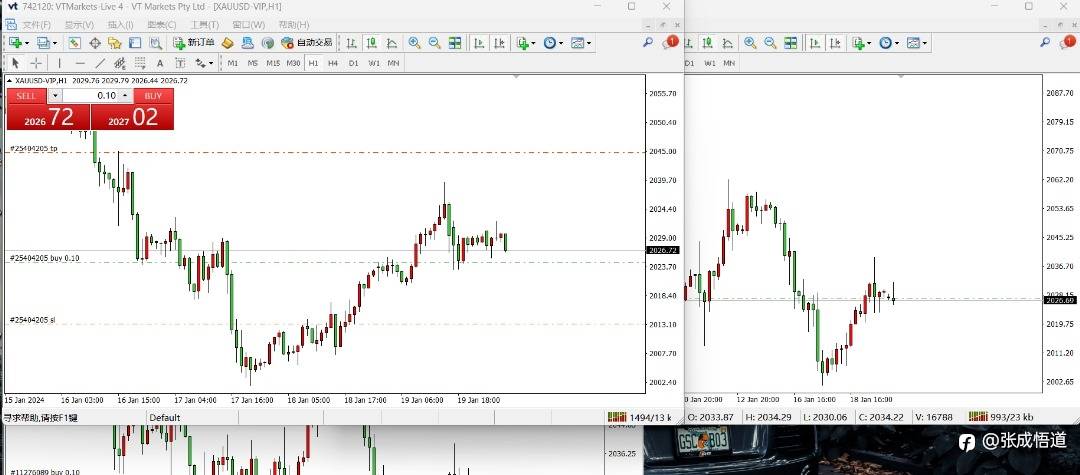
Task: Select the text 'A' tool
Action: [x=160, y=63]
